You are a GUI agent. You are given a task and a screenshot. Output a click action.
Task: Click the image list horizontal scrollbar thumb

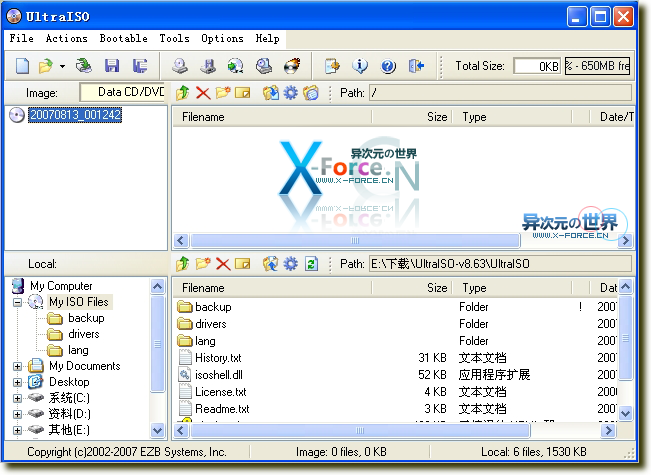pyautogui.click(x=355, y=240)
